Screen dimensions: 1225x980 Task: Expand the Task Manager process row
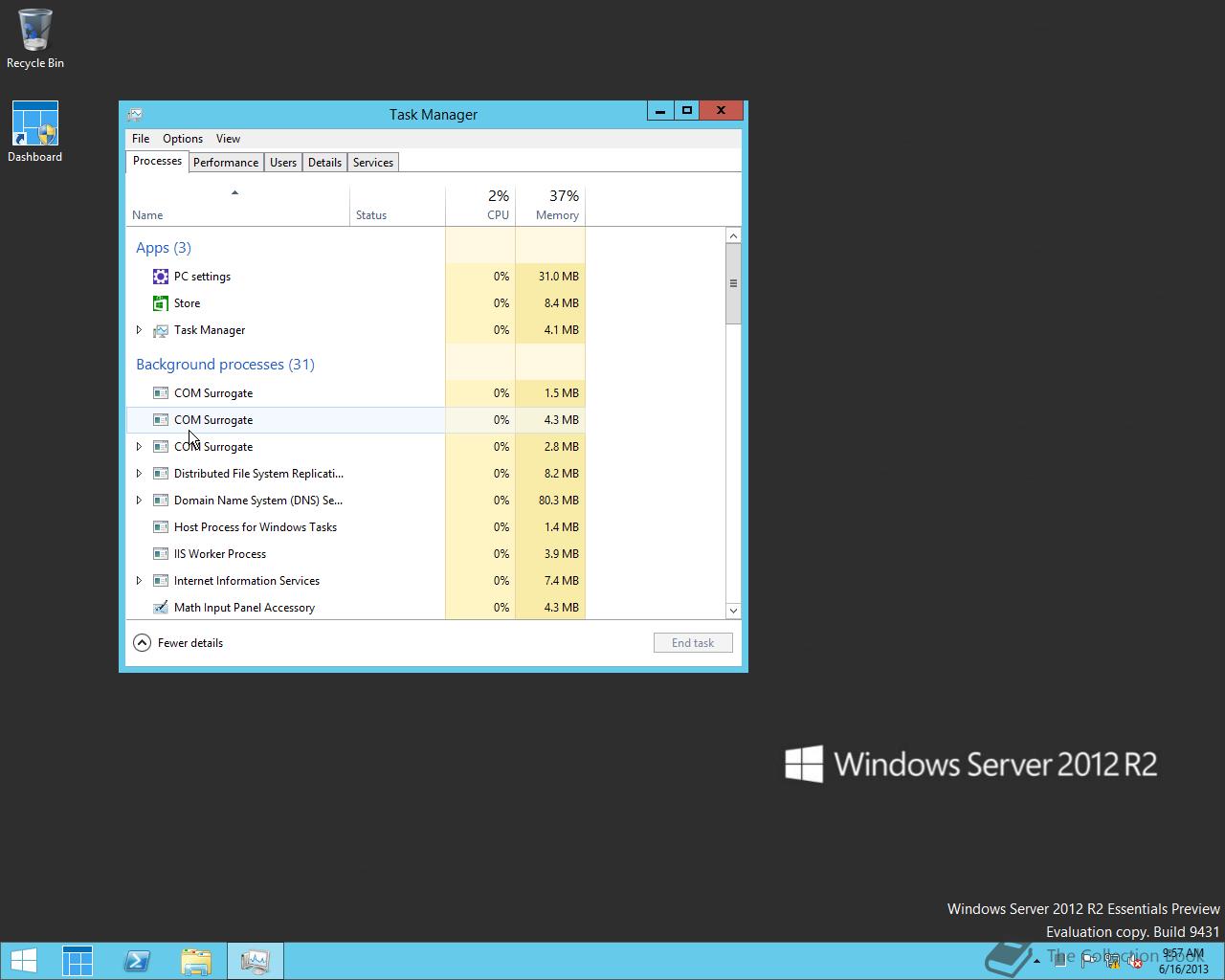tap(139, 330)
